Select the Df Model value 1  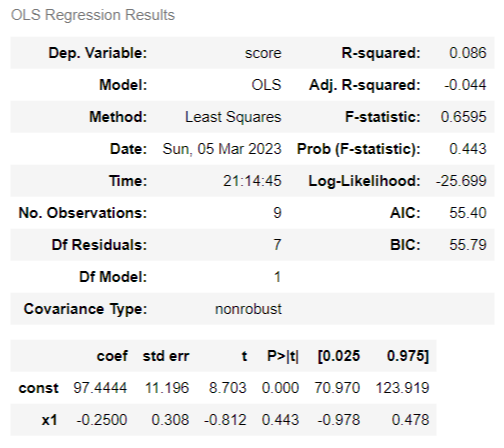[277, 277]
